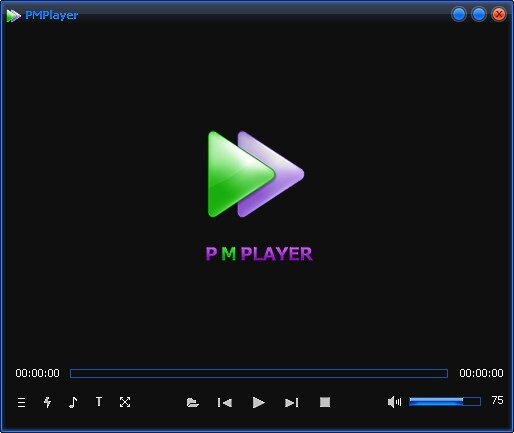The height and width of the screenshot is (433, 514).
Task: Skip to the previous track
Action: [x=225, y=403]
